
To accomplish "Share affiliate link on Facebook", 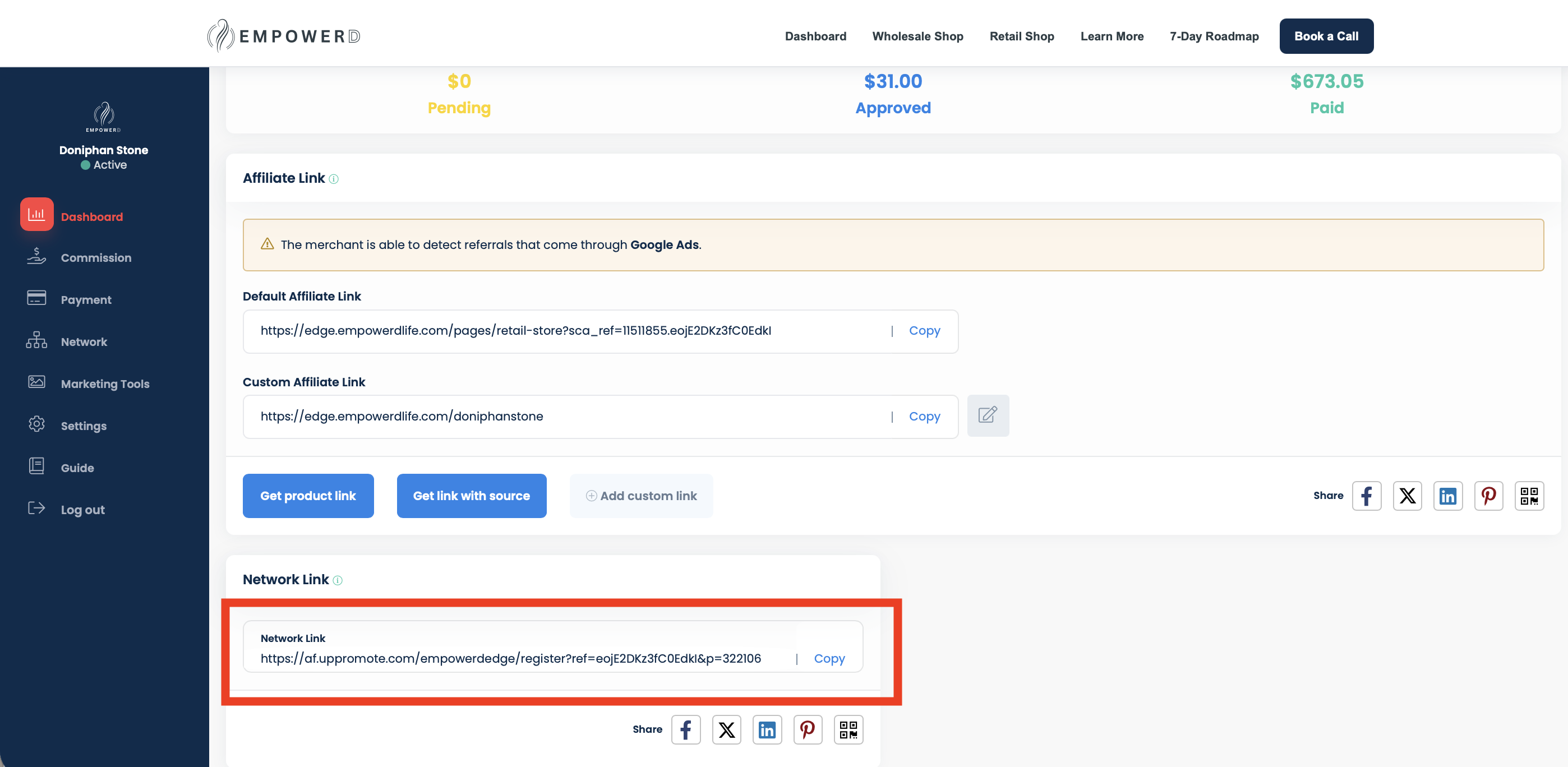I will pos(1367,496).
